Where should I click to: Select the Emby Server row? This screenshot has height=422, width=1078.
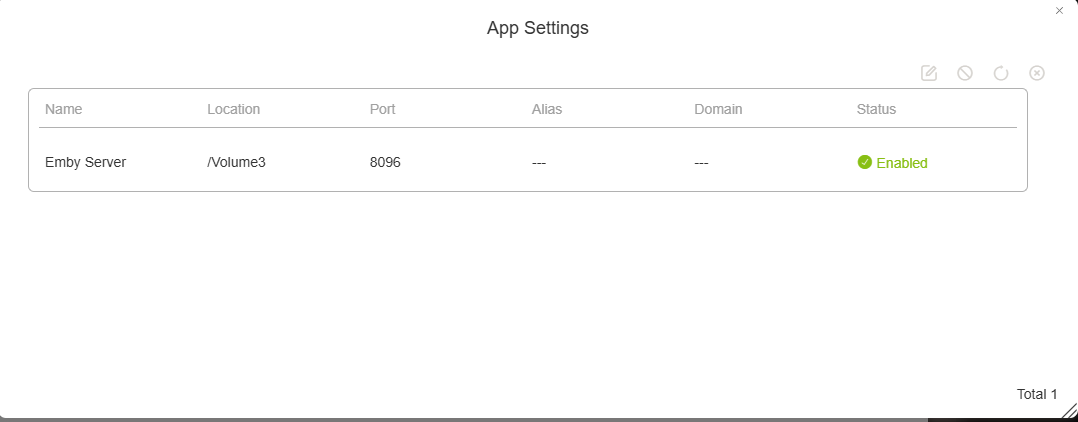click(86, 162)
